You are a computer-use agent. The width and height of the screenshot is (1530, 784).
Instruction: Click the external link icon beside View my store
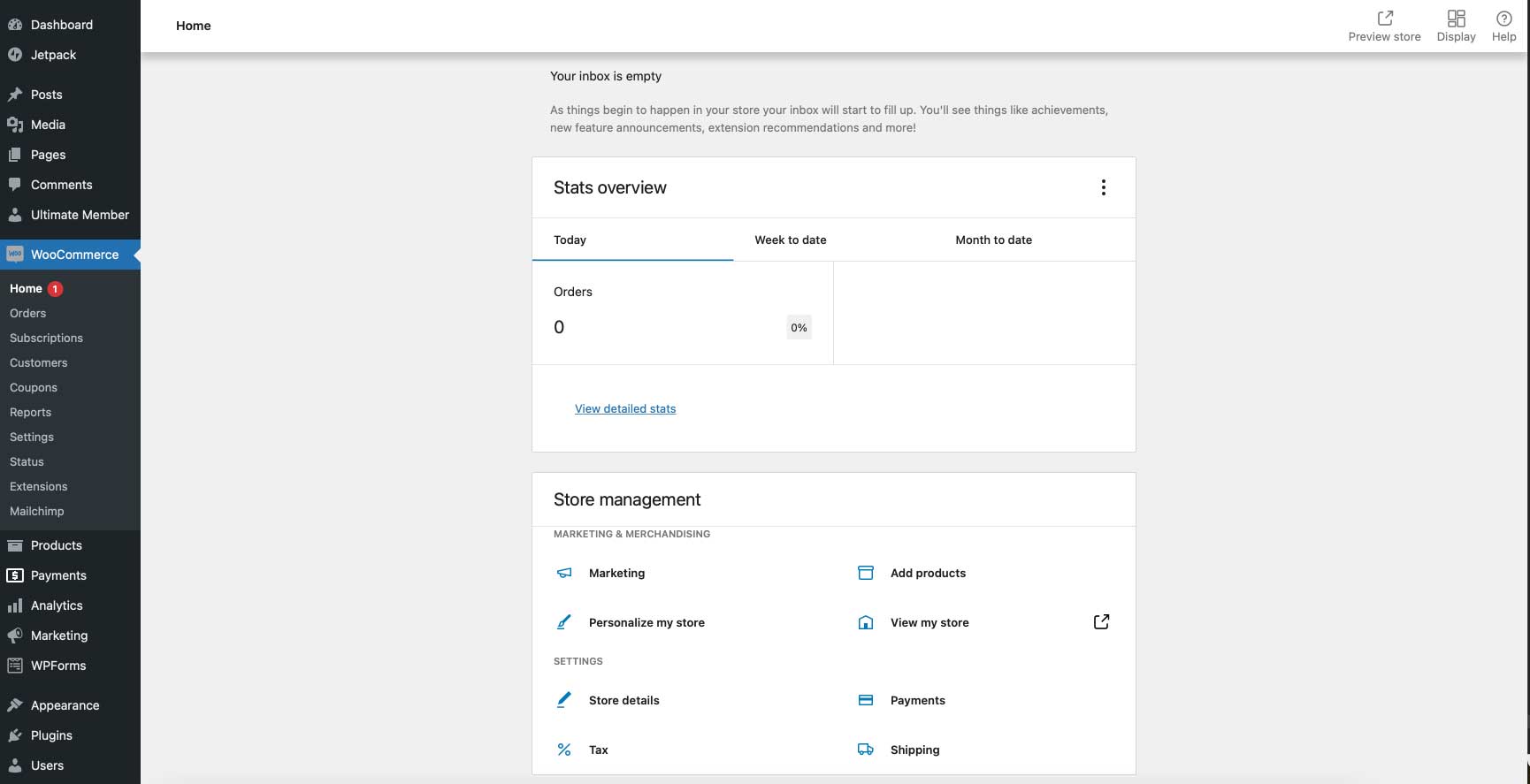tap(1101, 622)
